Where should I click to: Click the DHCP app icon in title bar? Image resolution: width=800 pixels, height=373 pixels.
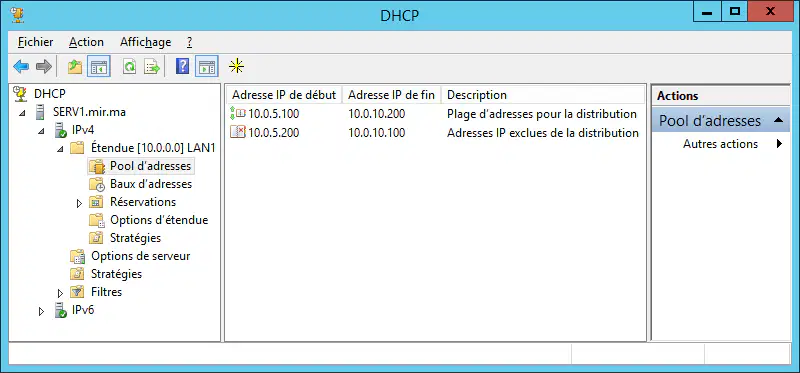tap(17, 14)
